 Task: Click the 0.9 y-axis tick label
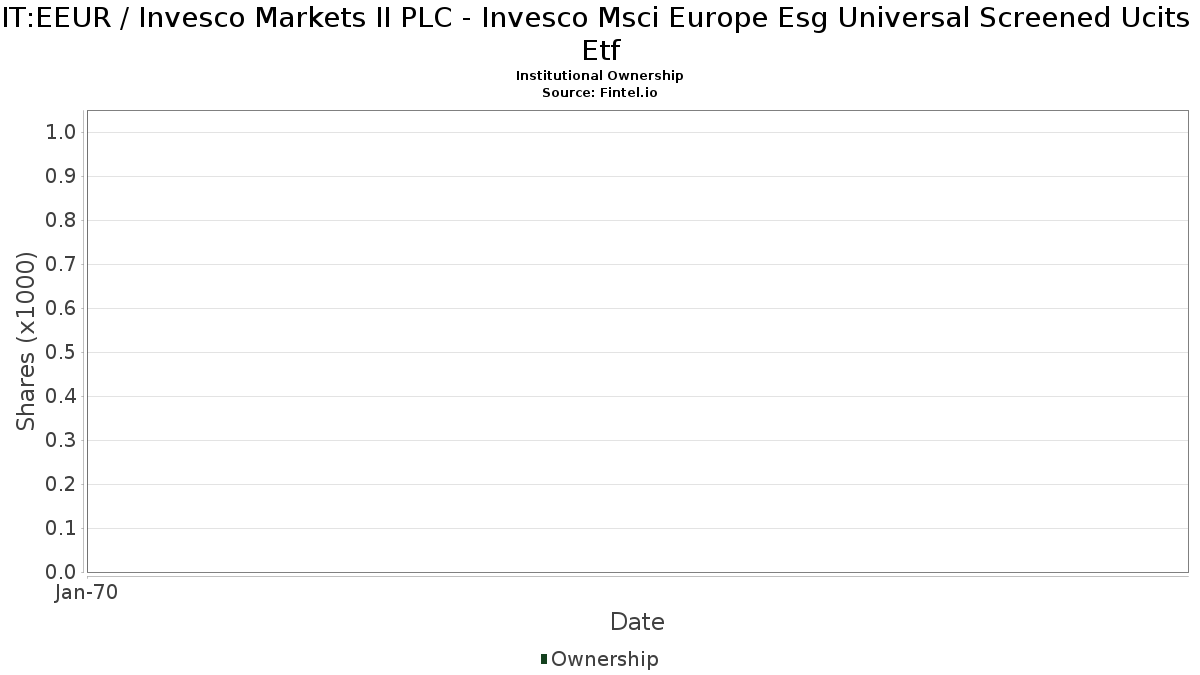click(x=62, y=177)
